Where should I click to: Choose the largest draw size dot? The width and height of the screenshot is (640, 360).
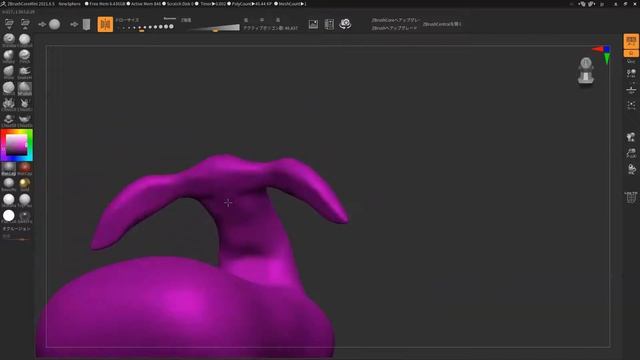[171, 27]
